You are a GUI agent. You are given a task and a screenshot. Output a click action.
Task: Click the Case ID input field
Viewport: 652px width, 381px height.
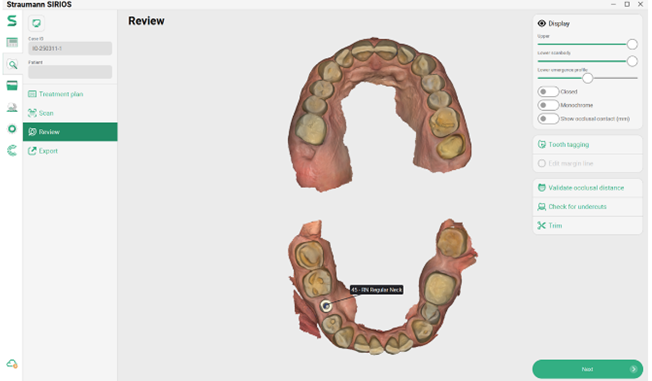pyautogui.click(x=70, y=48)
